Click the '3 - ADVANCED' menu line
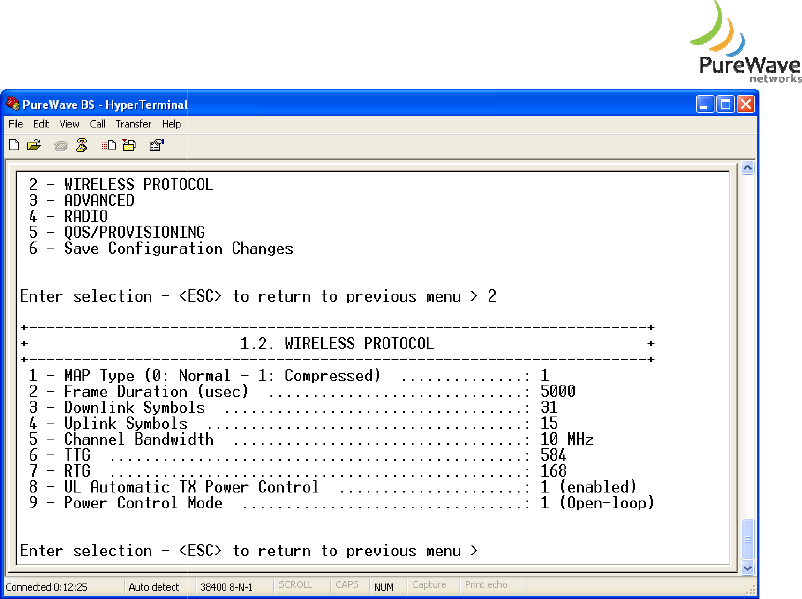The image size is (802, 599). 81,200
